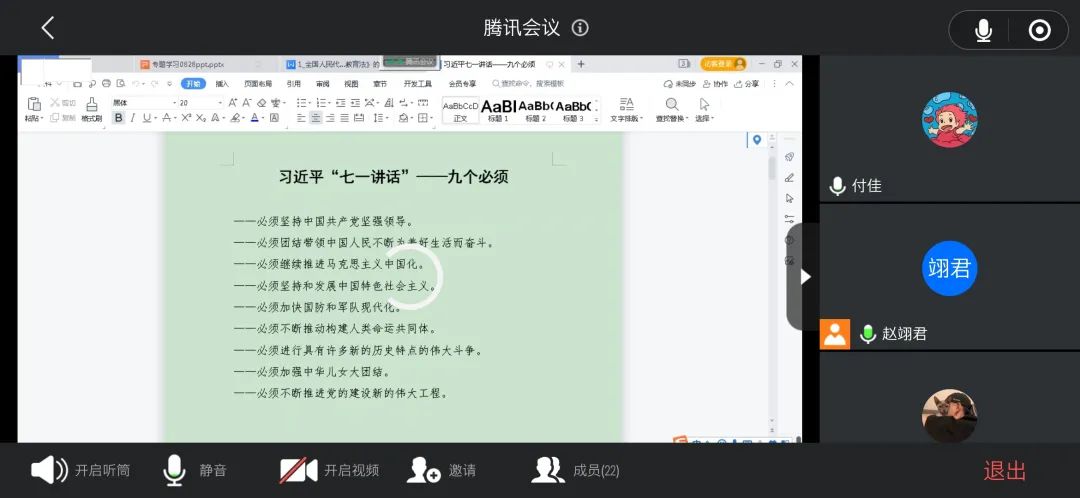Click the Bold icon in WPS ribbon

tap(118, 118)
